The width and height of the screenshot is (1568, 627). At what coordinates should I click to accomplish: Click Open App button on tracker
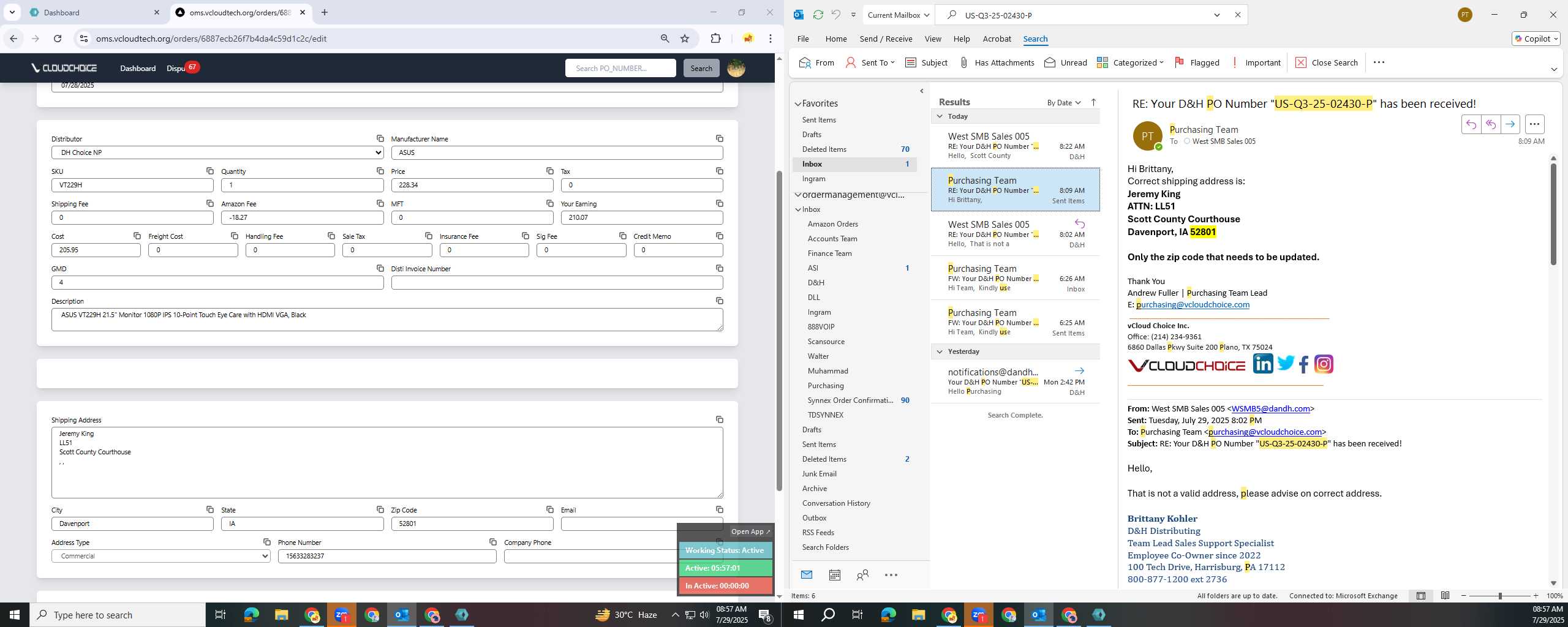tap(750, 531)
